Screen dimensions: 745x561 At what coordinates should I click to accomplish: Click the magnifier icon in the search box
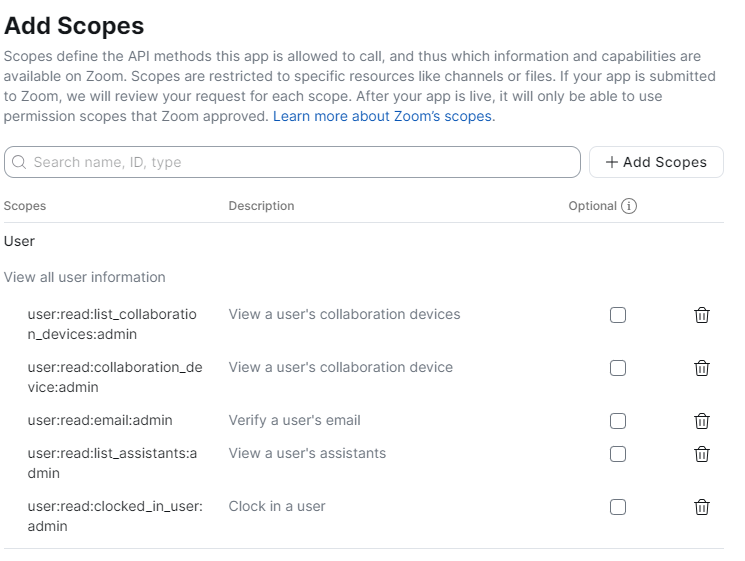(x=19, y=162)
